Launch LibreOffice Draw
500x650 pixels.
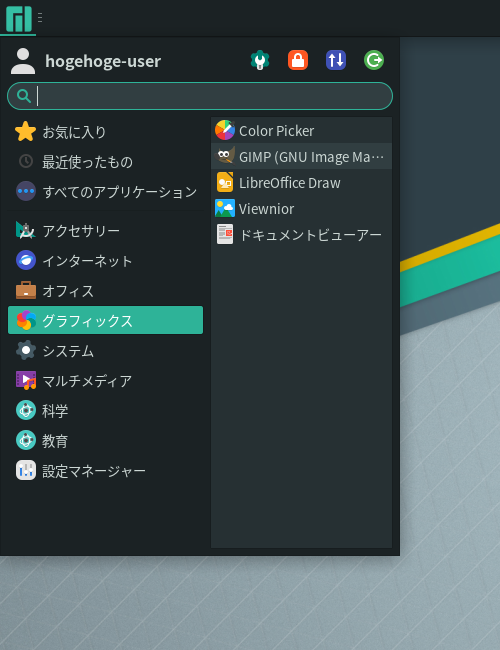pyautogui.click(x=301, y=182)
